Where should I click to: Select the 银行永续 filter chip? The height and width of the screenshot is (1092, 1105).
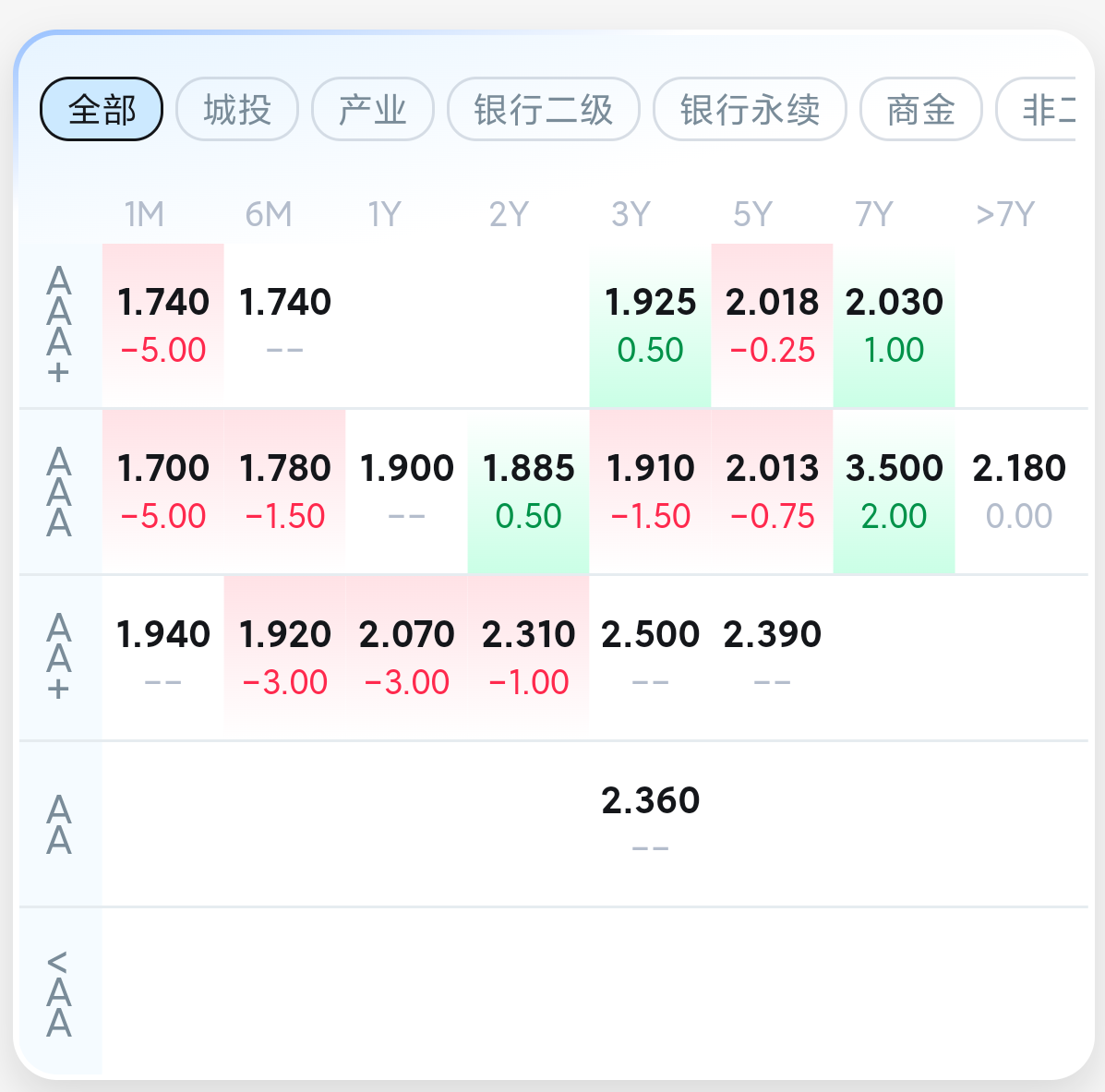click(x=750, y=109)
